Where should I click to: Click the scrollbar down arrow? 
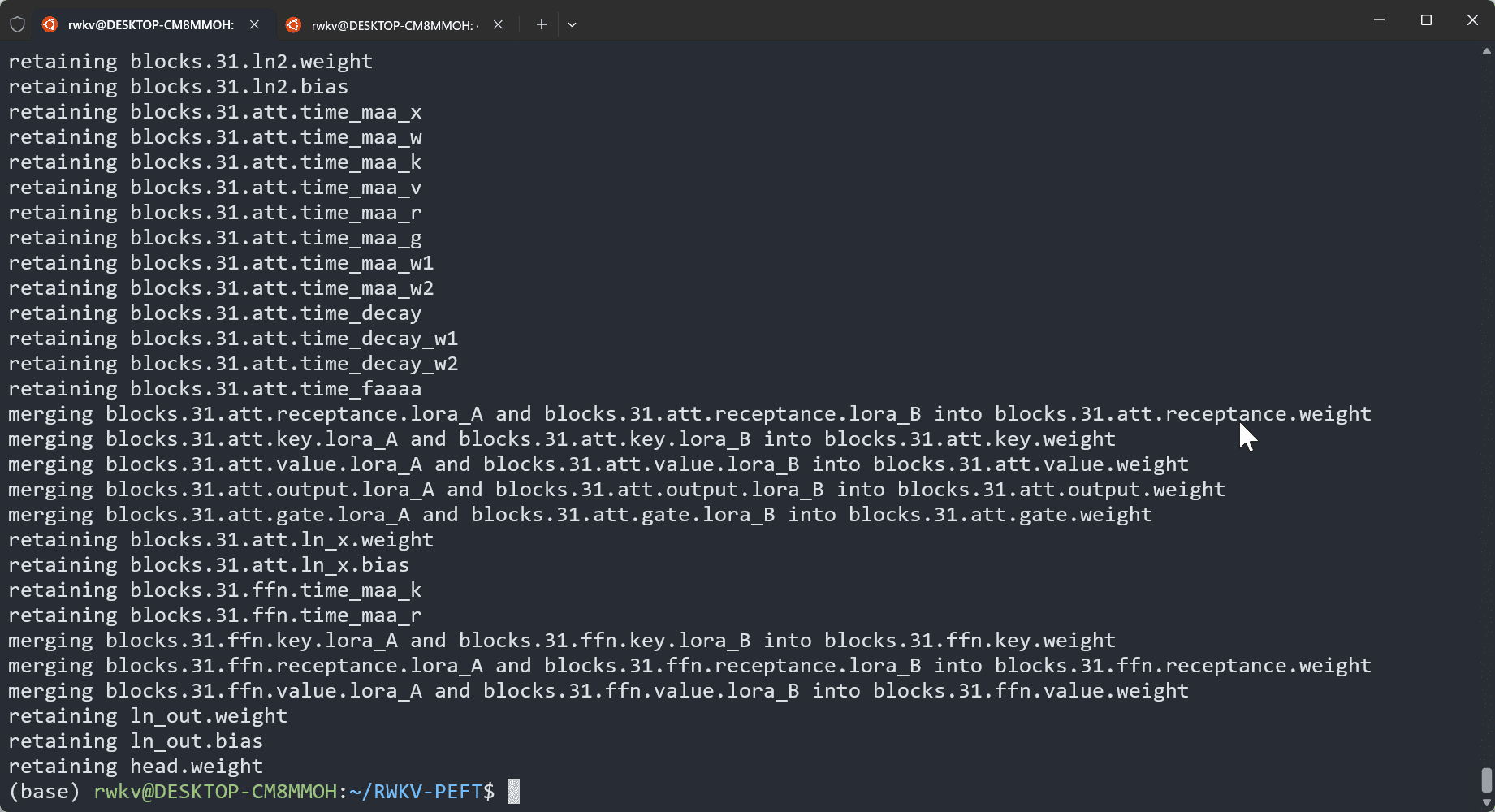1486,803
